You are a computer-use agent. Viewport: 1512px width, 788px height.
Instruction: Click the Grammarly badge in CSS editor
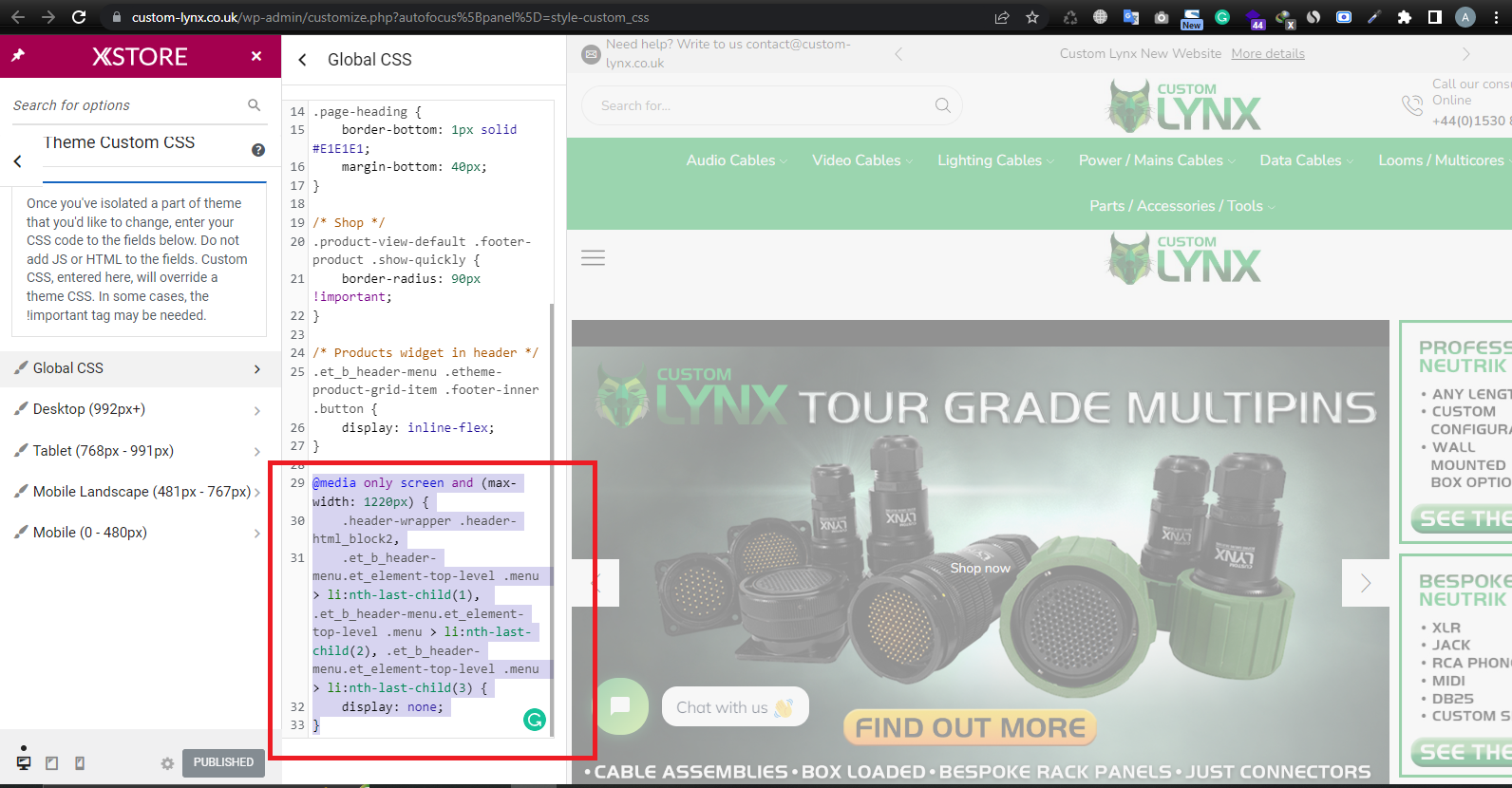coord(535,720)
